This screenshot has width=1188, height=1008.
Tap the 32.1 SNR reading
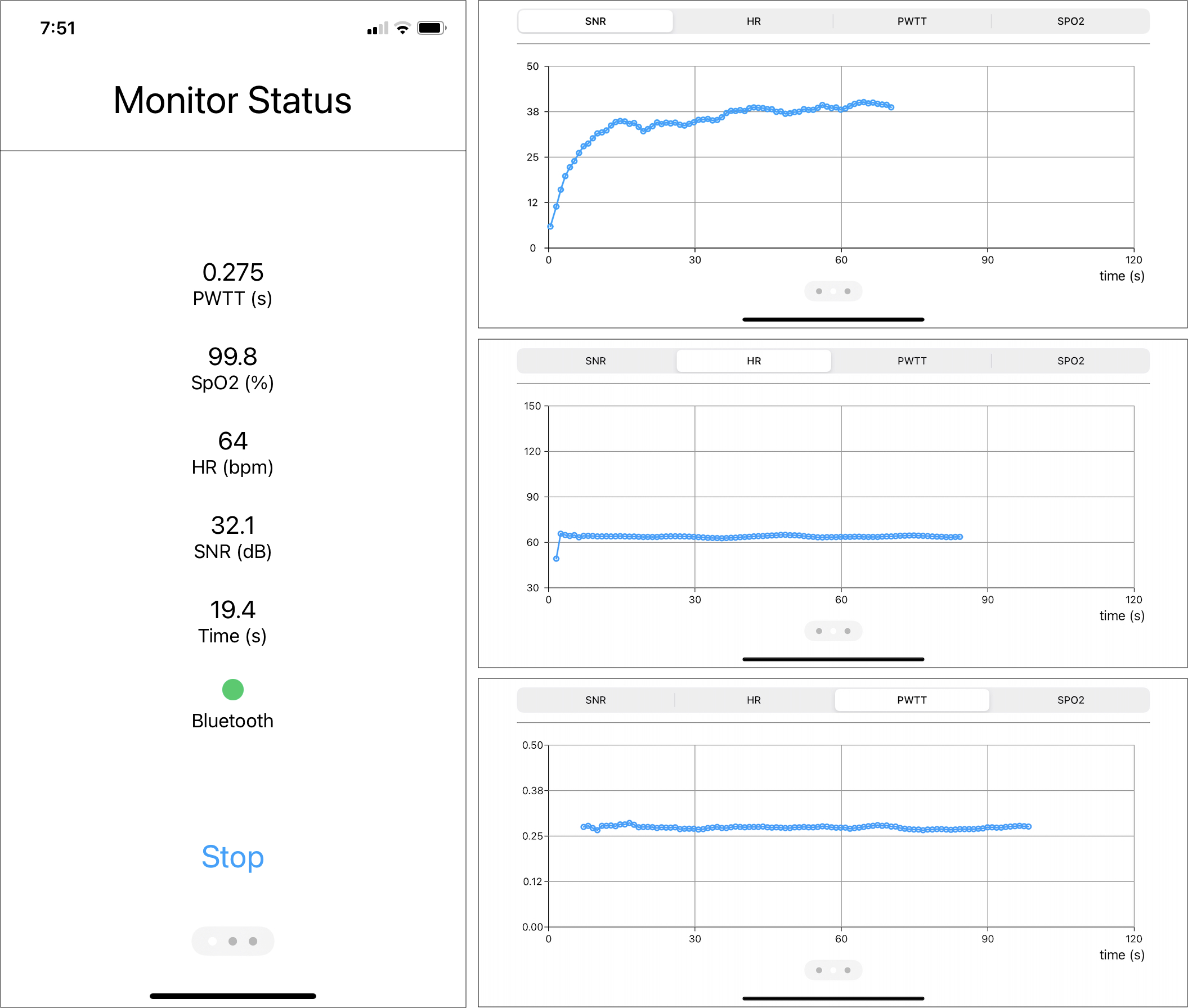point(232,526)
